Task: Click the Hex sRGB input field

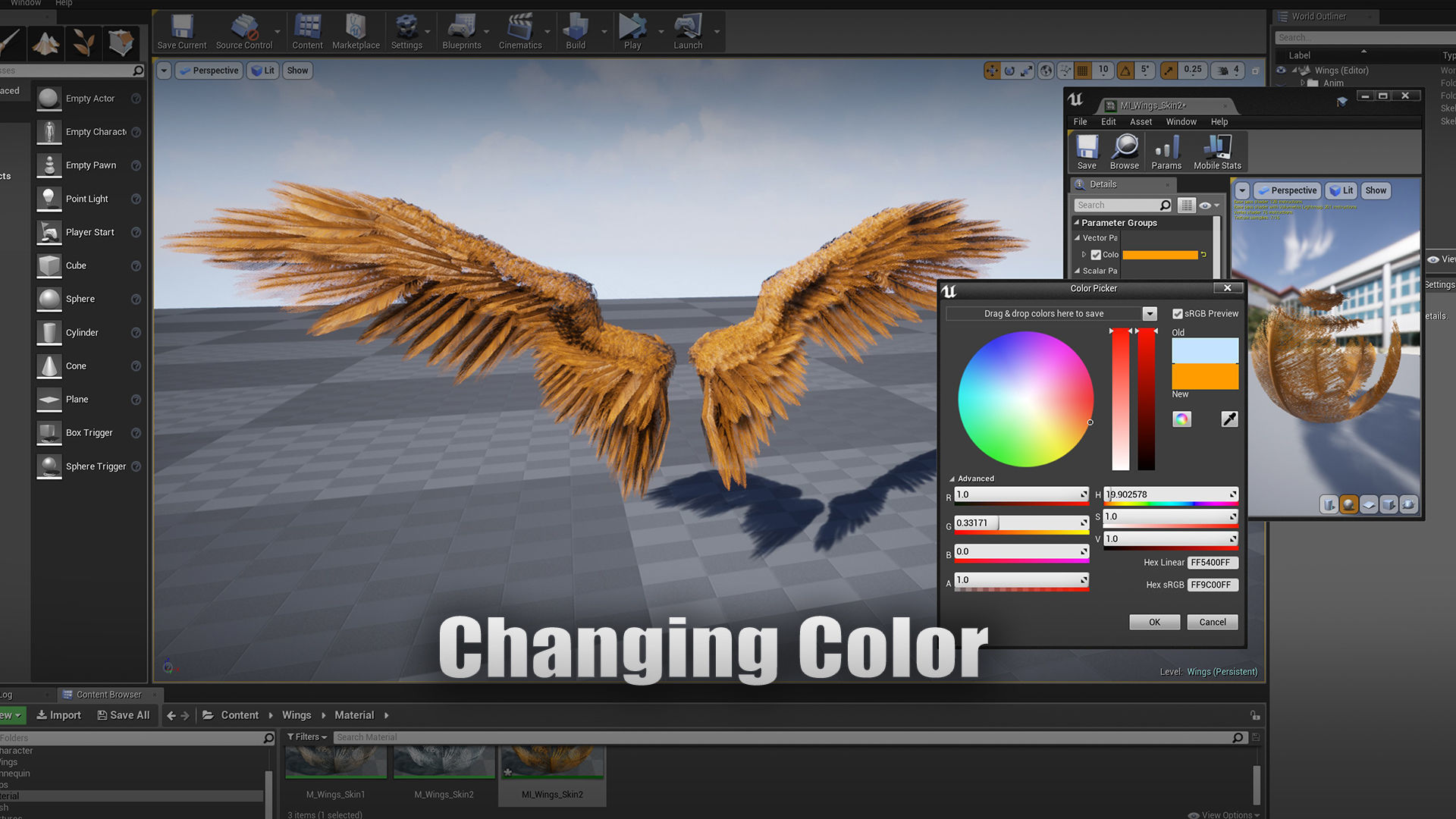Action: [1212, 585]
